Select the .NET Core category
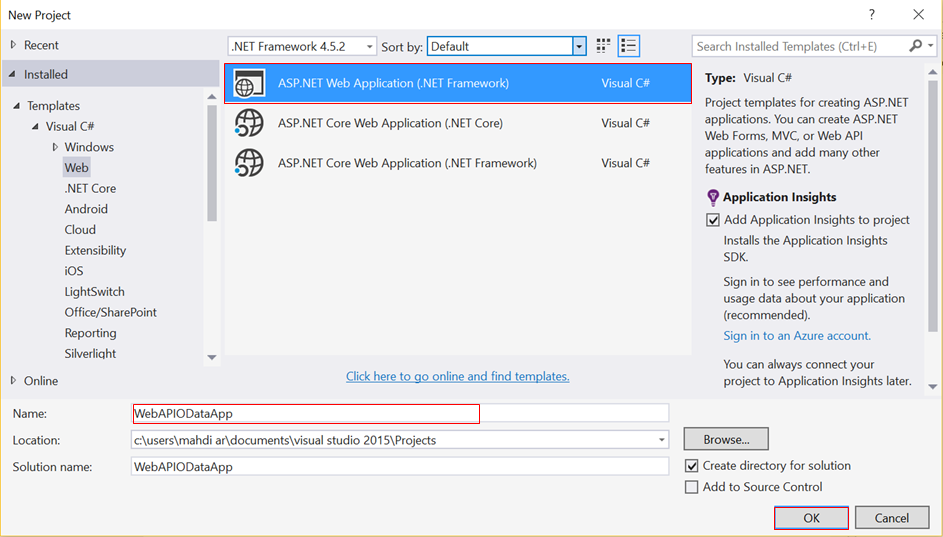This screenshot has height=537, width=943. click(x=90, y=188)
